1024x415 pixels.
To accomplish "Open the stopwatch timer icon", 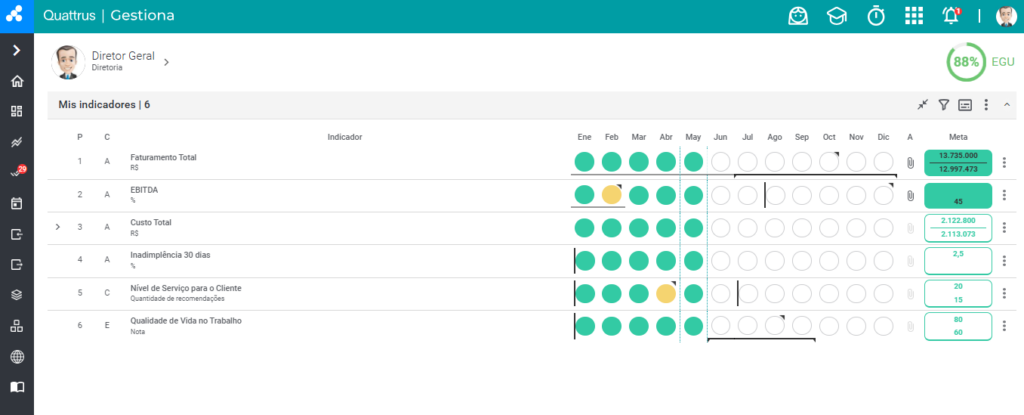I will [876, 16].
